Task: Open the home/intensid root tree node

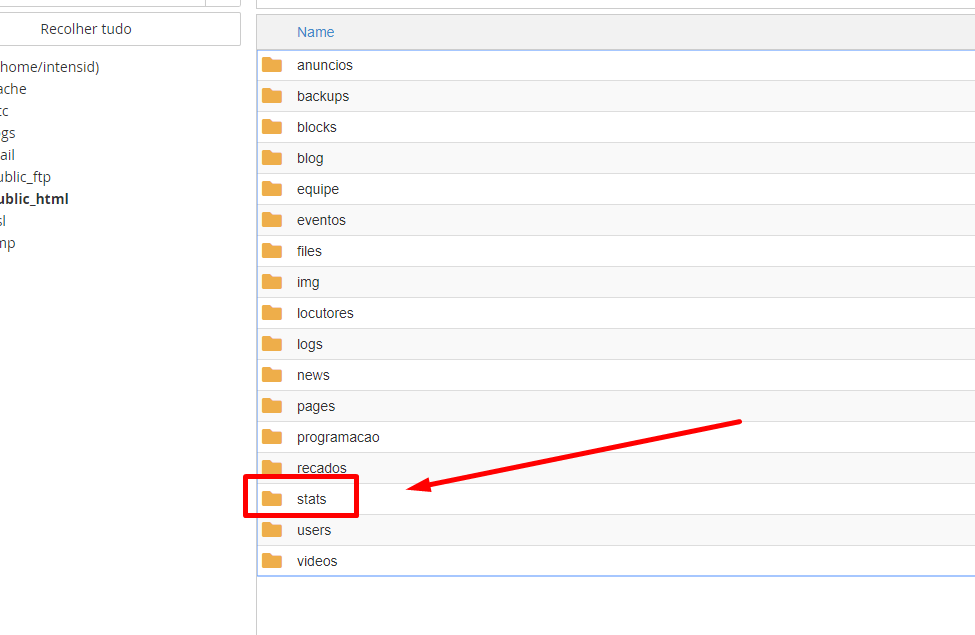Action: click(x=50, y=67)
